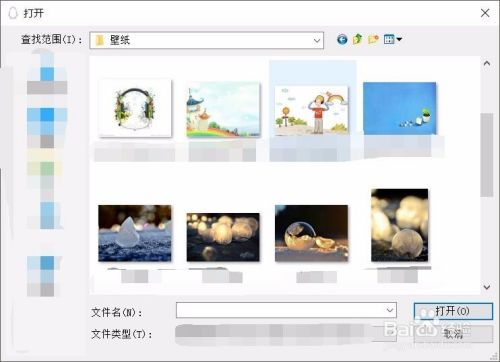Viewport: 500px width, 362px height.
Task: Select the cracked frozen bubble thumbnail
Action: point(311,233)
